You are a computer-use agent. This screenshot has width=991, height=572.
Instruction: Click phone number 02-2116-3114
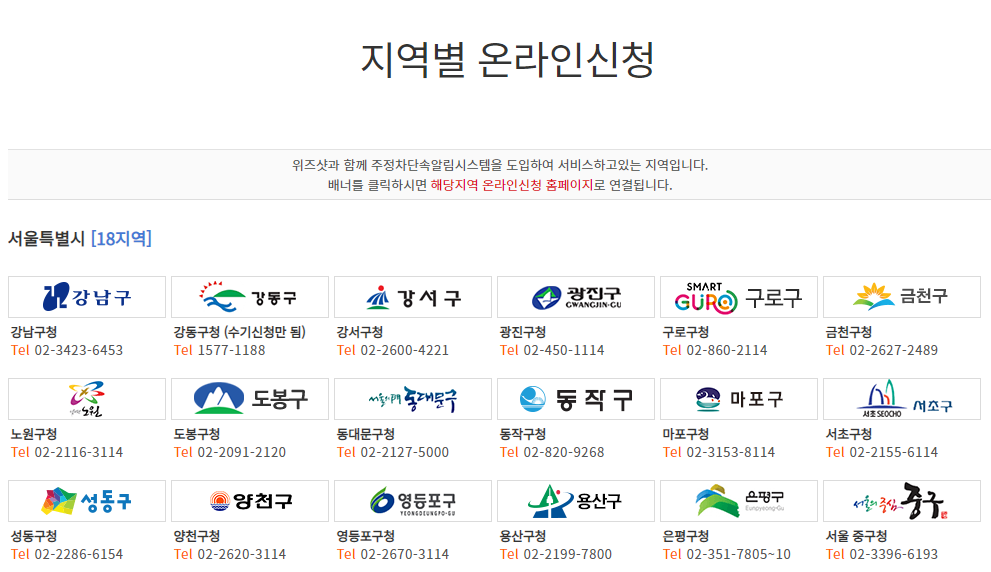coord(78,453)
